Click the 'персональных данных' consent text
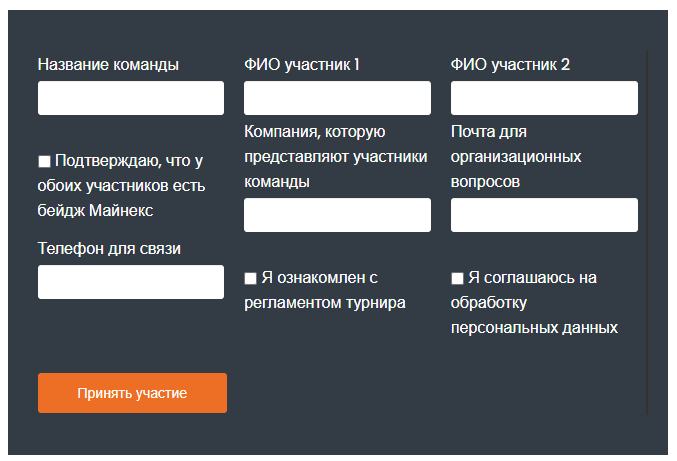The height and width of the screenshot is (461, 677). click(534, 327)
